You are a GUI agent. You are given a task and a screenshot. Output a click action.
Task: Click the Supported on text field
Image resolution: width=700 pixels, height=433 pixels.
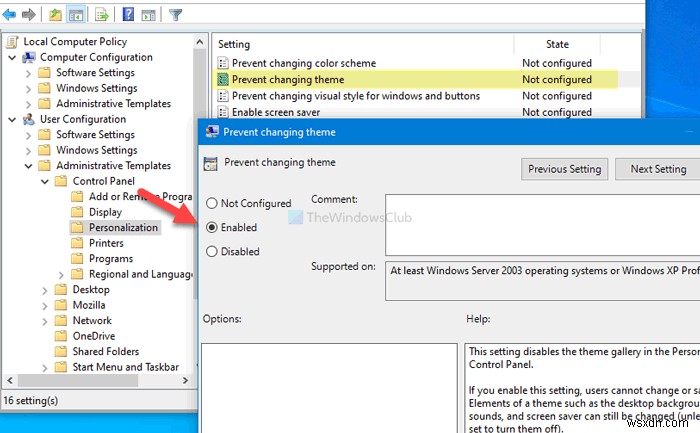point(542,280)
